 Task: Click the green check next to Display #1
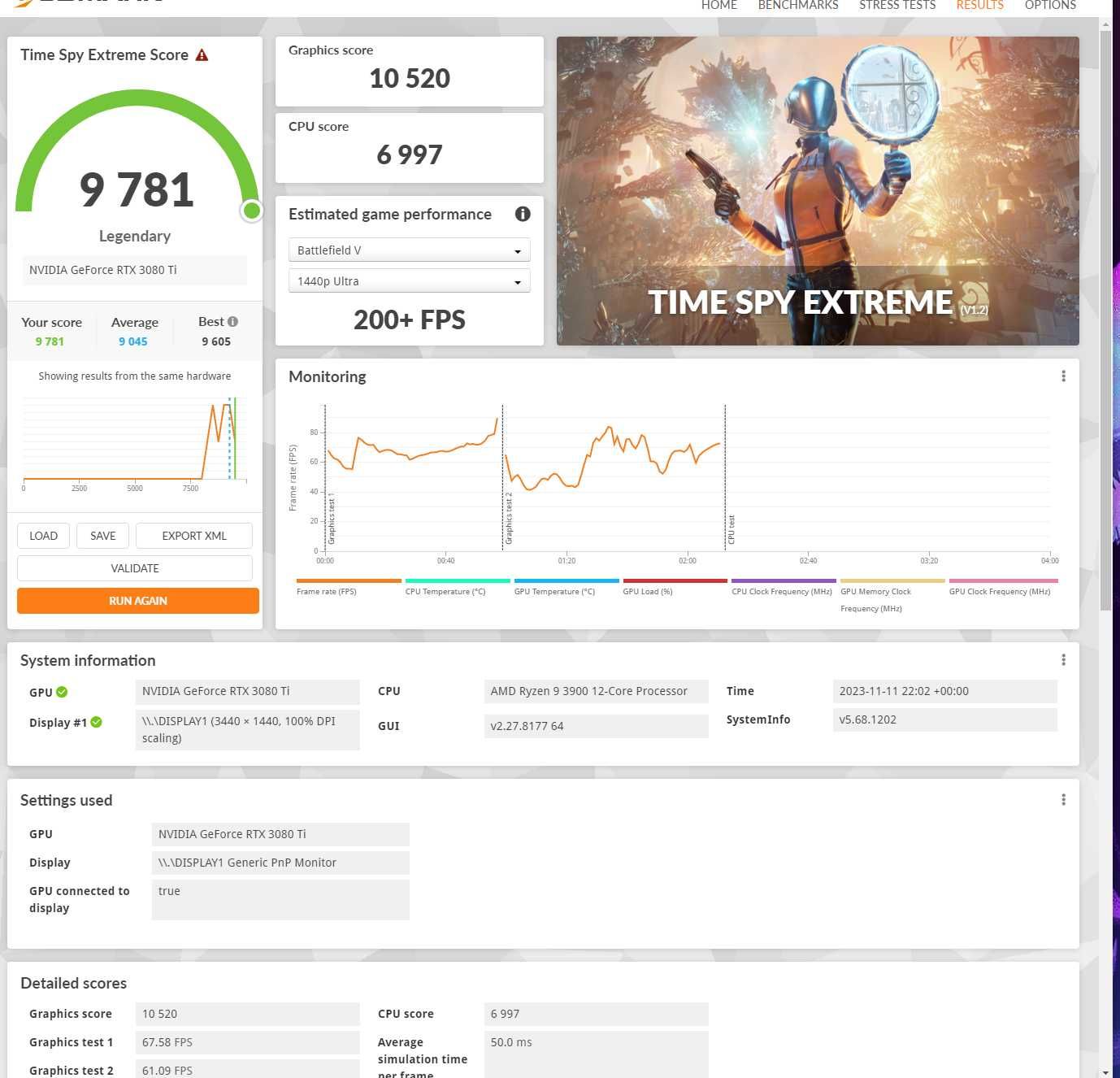point(96,722)
